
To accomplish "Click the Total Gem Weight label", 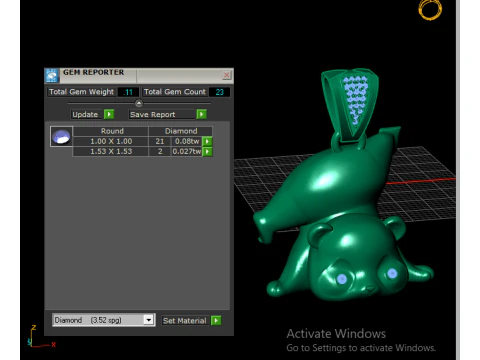I will click(x=81, y=92).
